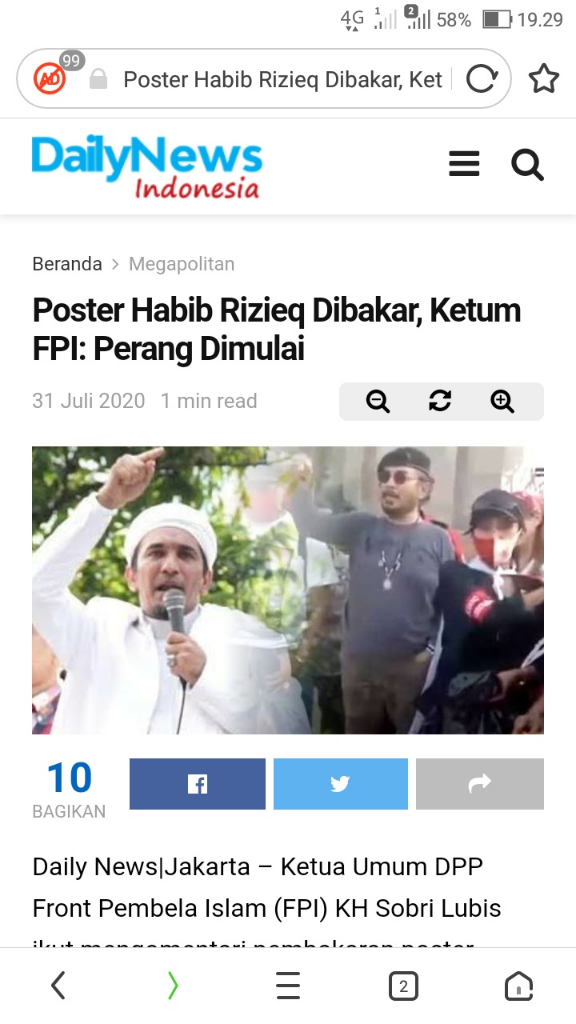Click the DailyNews Indonesia logo
The image size is (576, 1024).
coord(147,167)
